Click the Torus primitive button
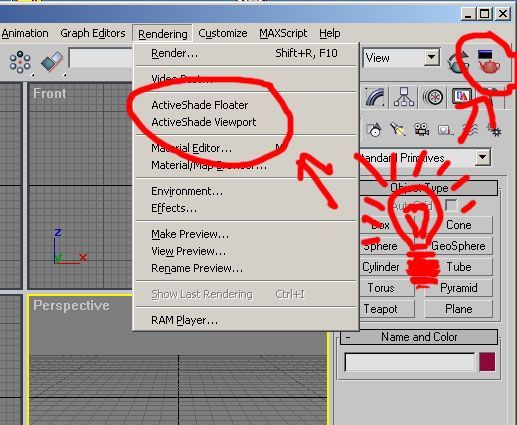Image resolution: width=517 pixels, height=425 pixels. pos(387,288)
